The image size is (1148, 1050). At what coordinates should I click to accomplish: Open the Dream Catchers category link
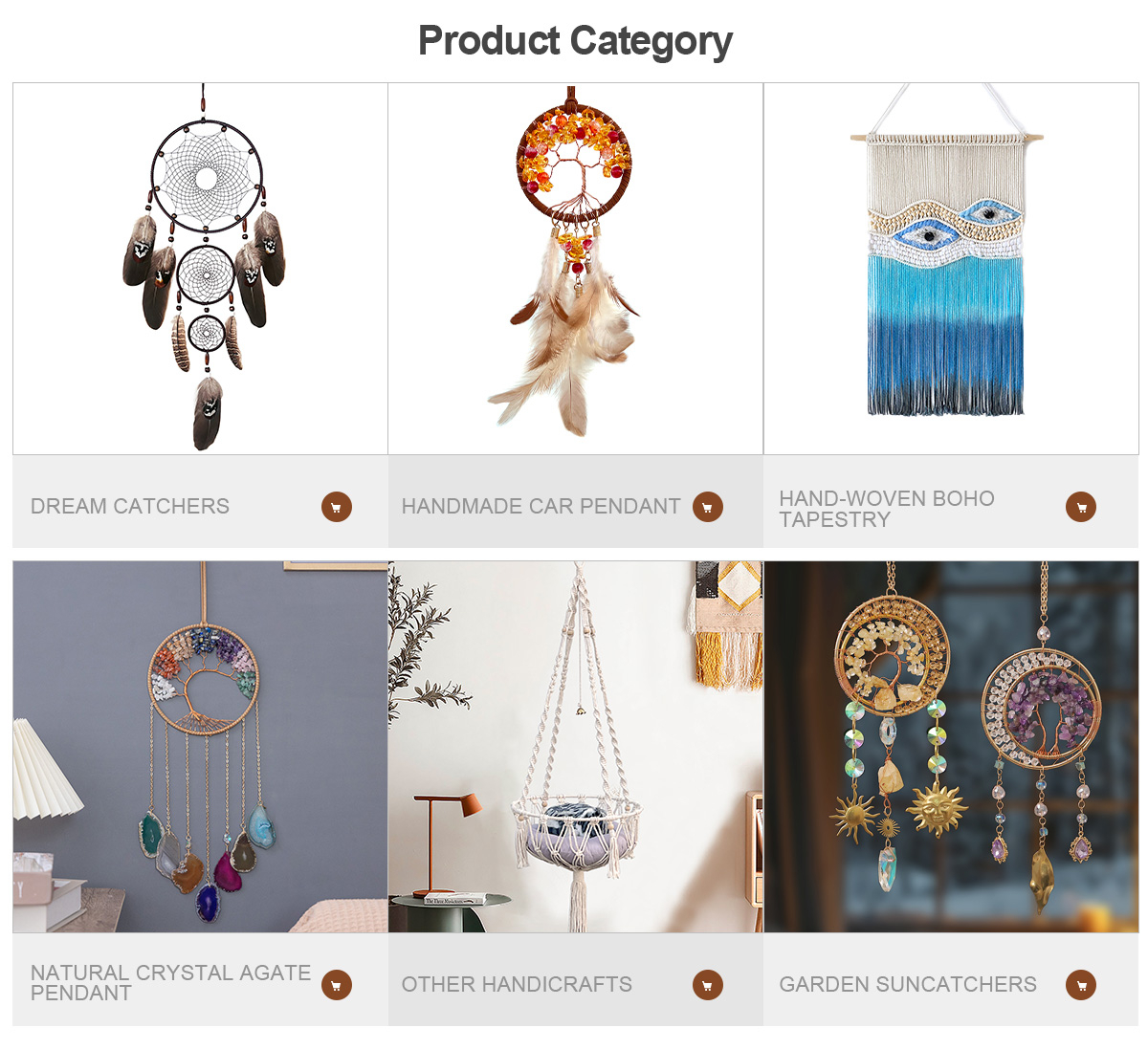tap(130, 507)
